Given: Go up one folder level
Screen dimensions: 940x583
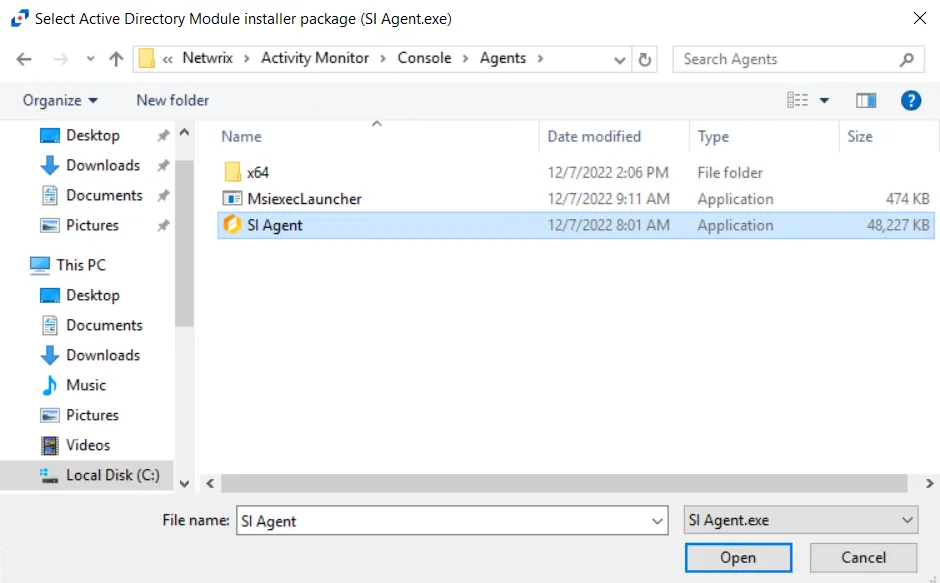Looking at the screenshot, I should [x=116, y=59].
